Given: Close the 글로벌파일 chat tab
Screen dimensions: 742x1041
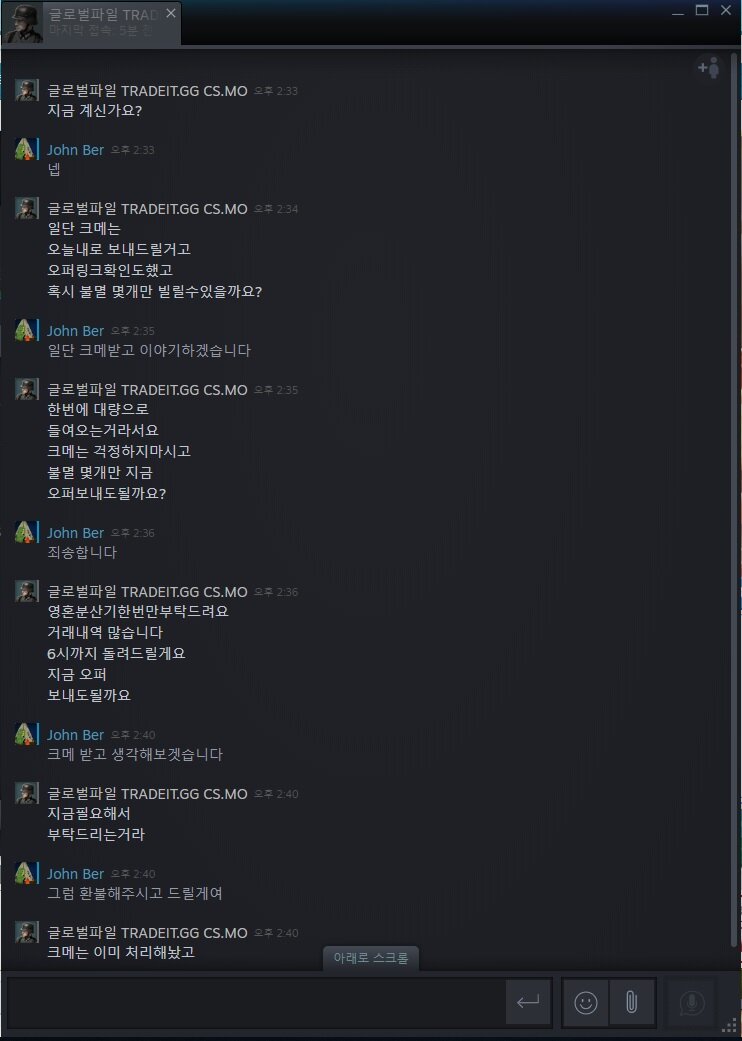Looking at the screenshot, I should 171,13.
